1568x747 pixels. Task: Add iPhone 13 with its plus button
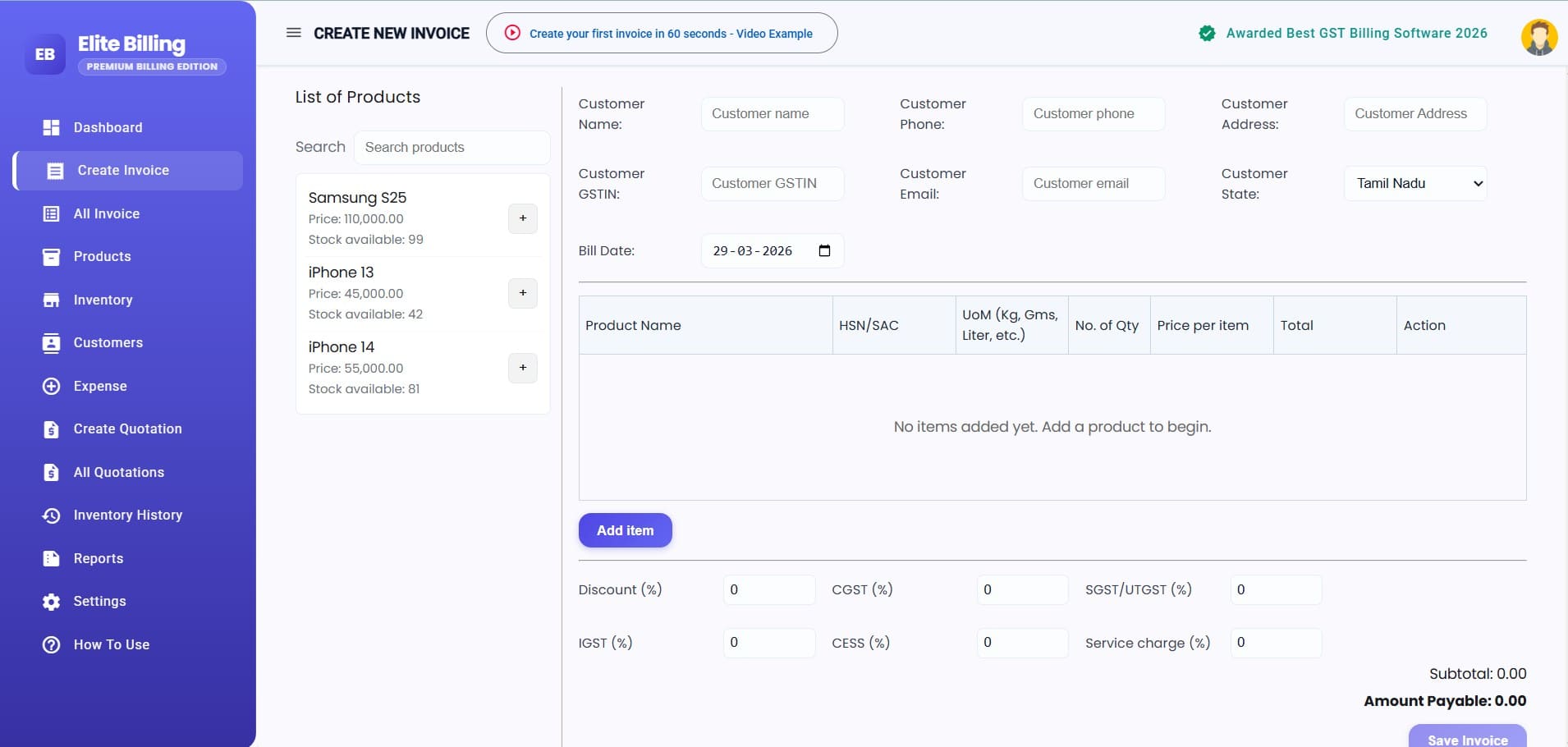[523, 293]
